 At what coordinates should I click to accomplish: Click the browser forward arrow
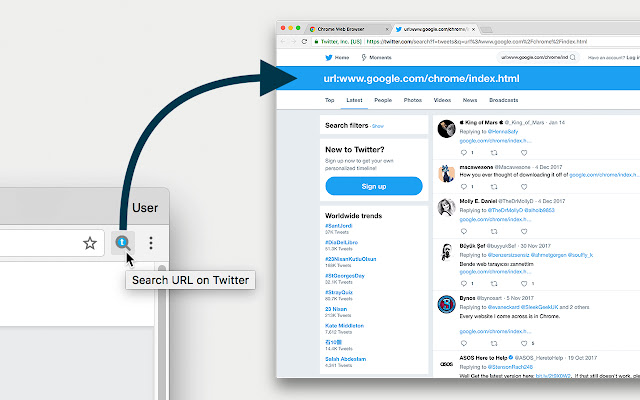tap(293, 41)
